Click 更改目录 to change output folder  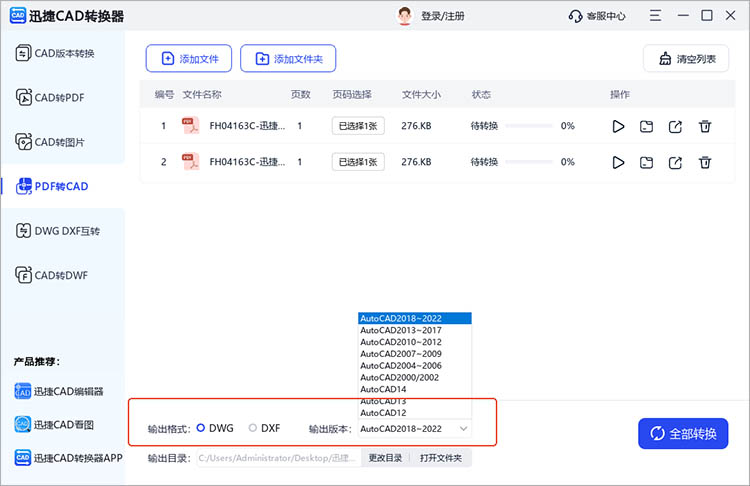(385, 458)
